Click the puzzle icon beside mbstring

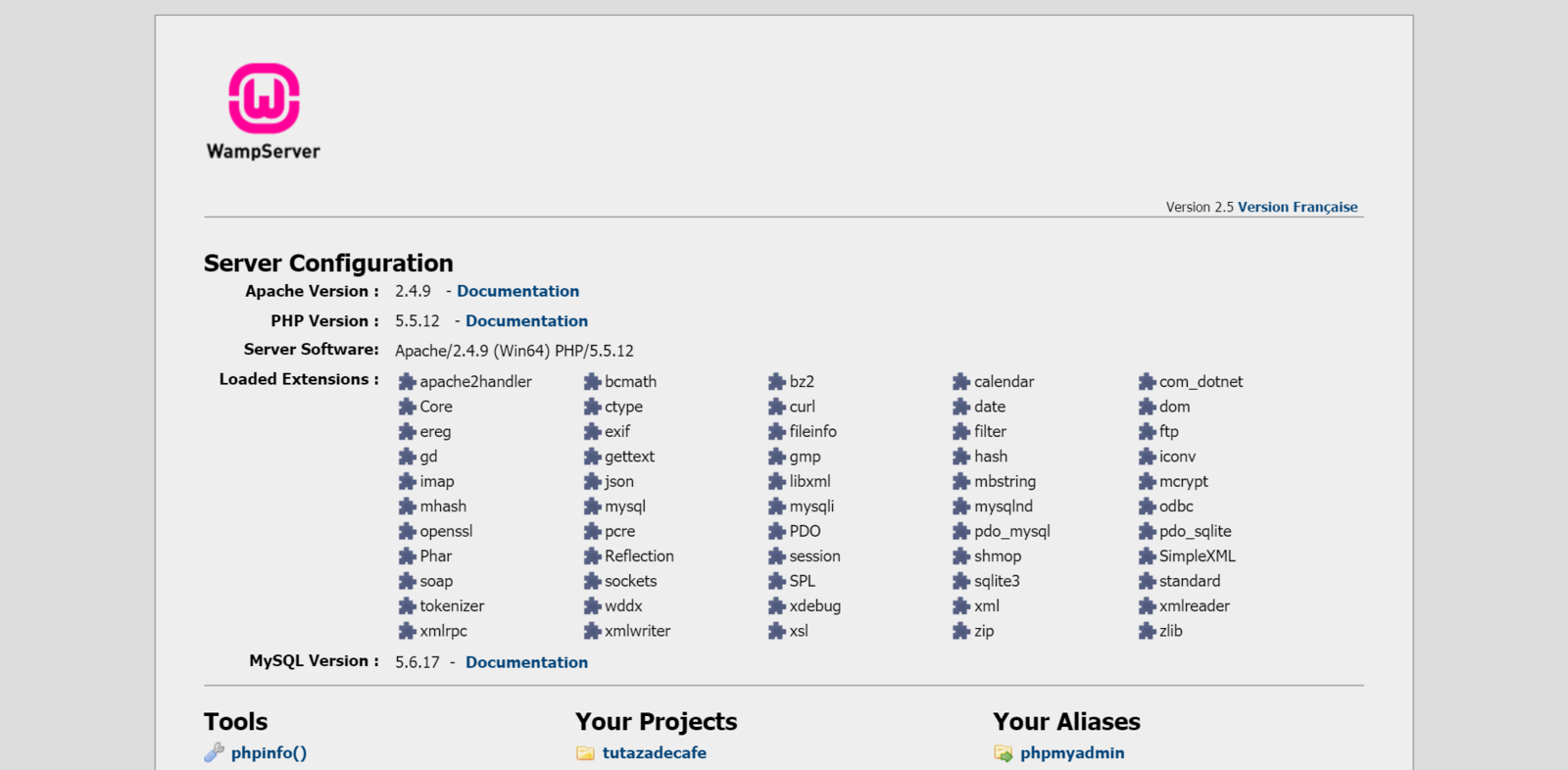[x=961, y=481]
